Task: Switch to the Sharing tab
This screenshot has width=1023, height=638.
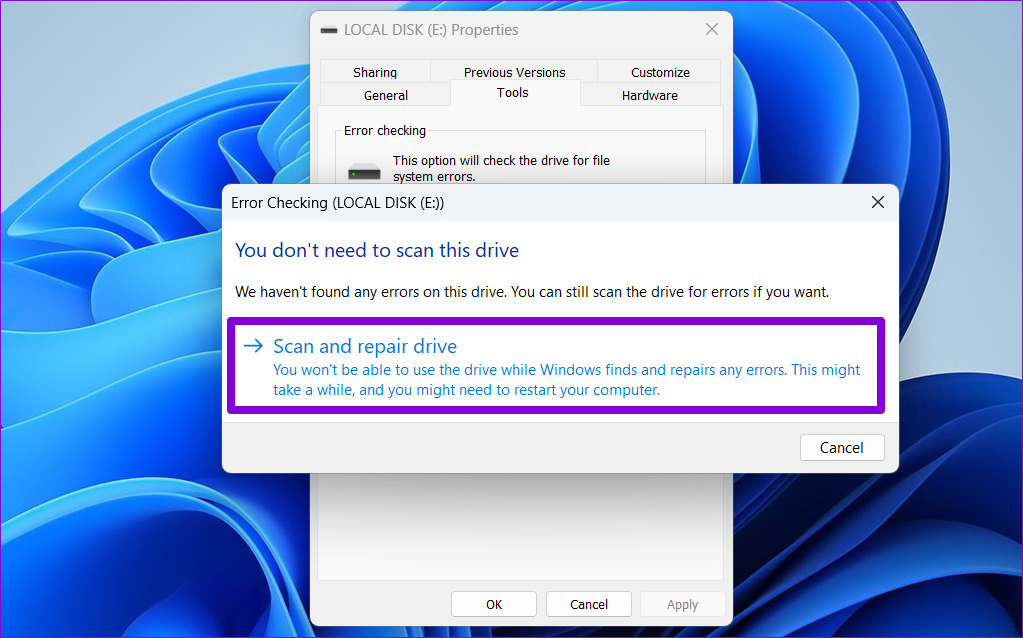Action: point(375,72)
